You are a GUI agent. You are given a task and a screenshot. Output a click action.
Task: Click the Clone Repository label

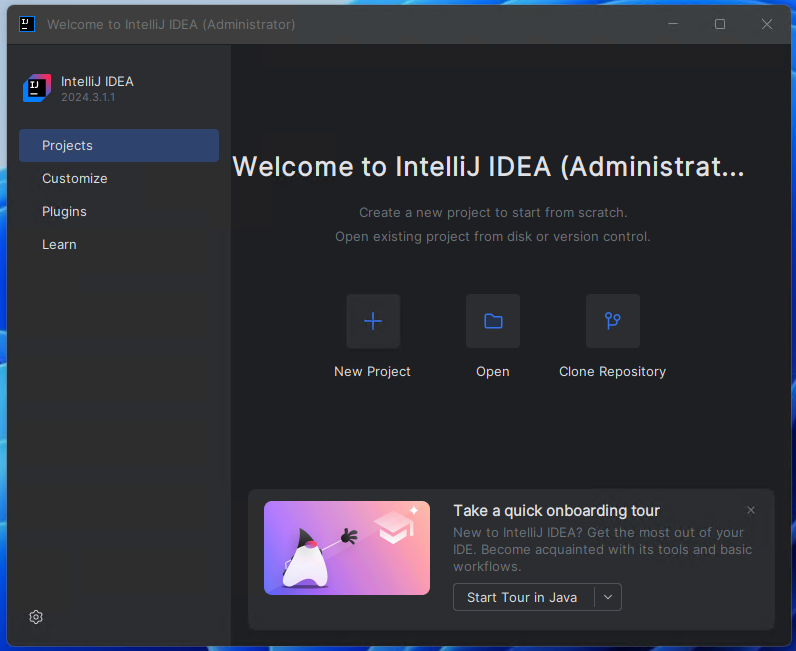[612, 372]
